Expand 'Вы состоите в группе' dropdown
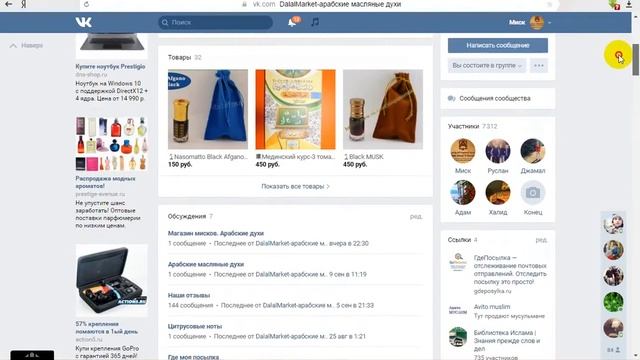 pyautogui.click(x=487, y=65)
